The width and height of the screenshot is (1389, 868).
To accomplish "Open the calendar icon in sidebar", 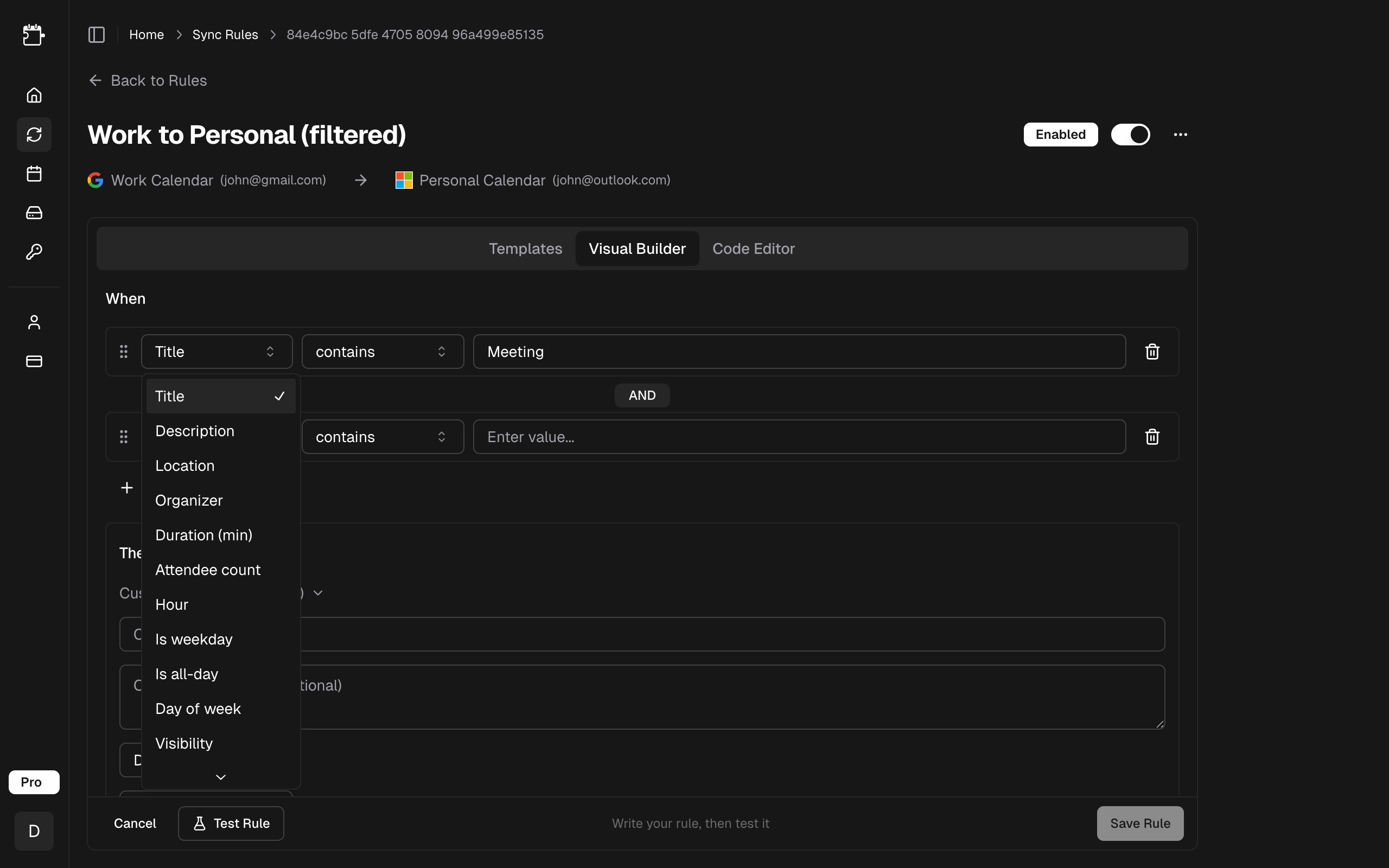I will 34,174.
